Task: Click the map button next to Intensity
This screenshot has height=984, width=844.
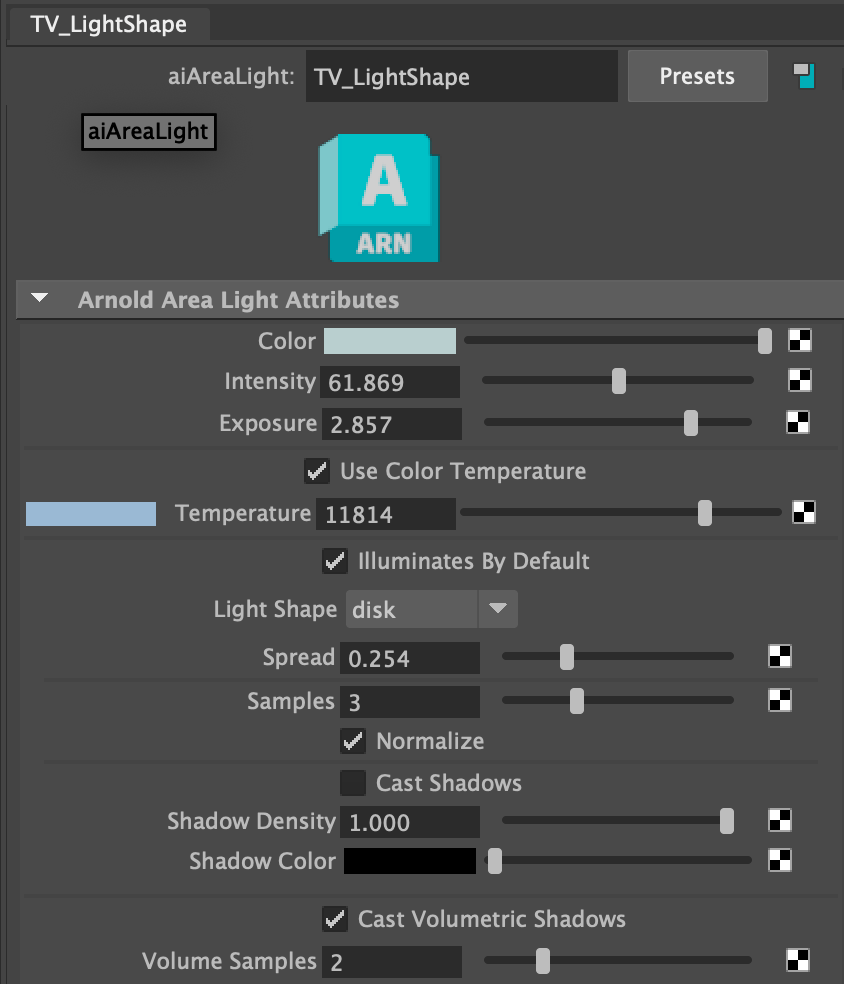Action: [x=799, y=381]
